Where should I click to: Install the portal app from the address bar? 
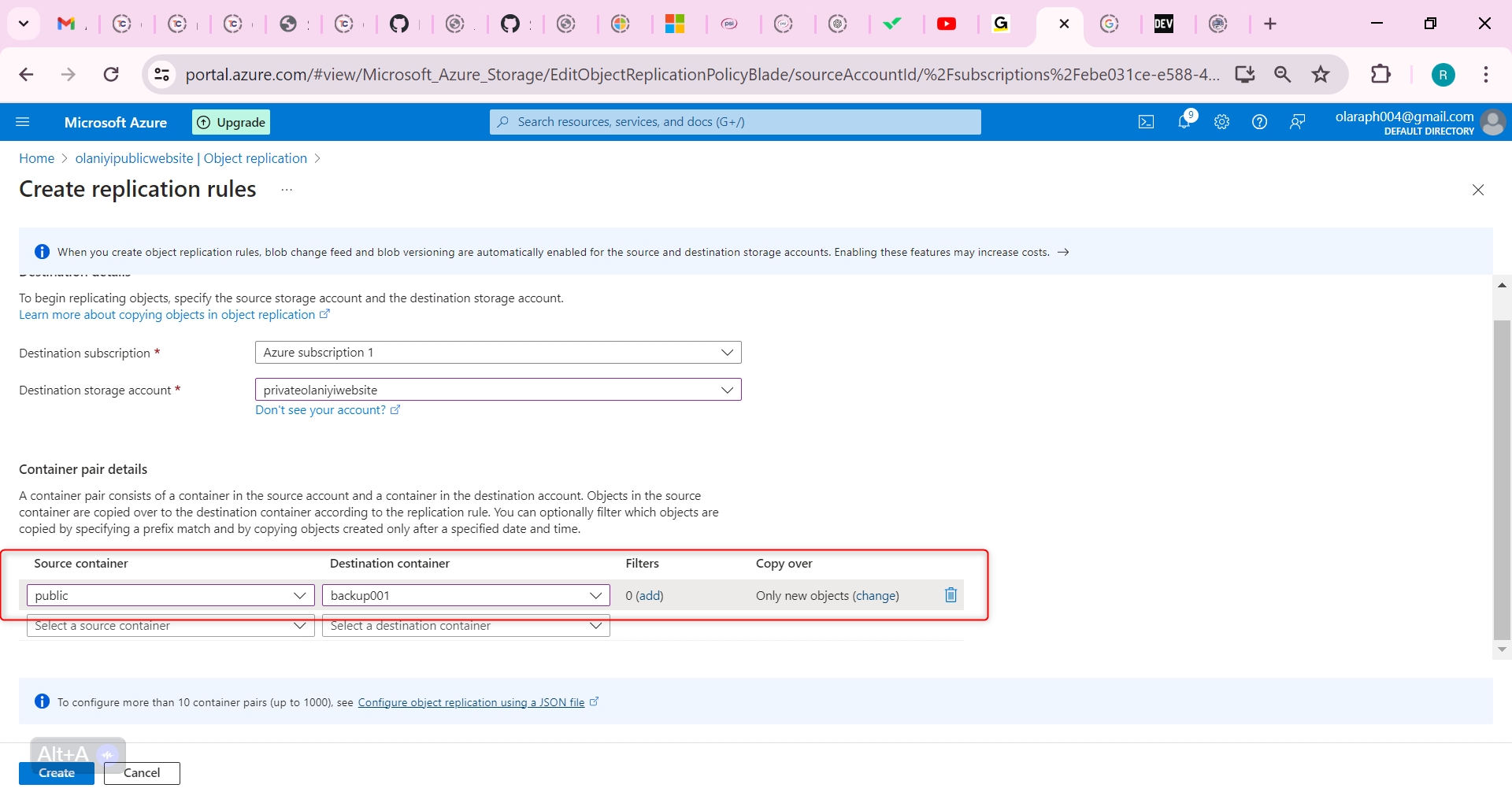pyautogui.click(x=1245, y=74)
